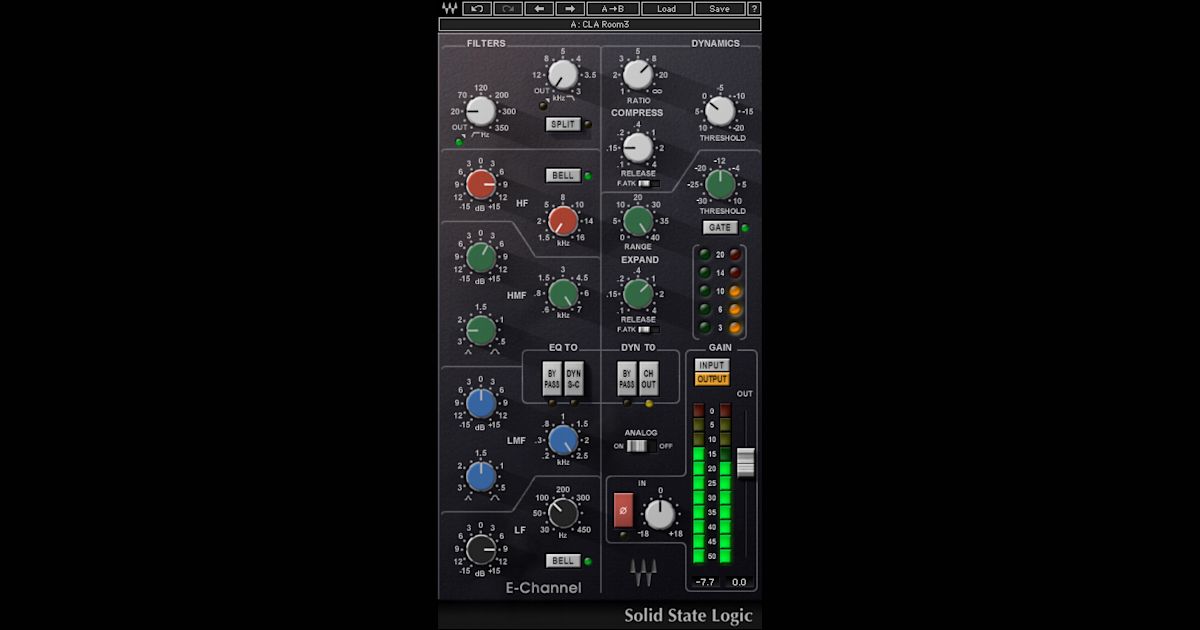Image resolution: width=1200 pixels, height=630 pixels.
Task: Toggle the DYN TO CH OUT button
Action: (648, 378)
